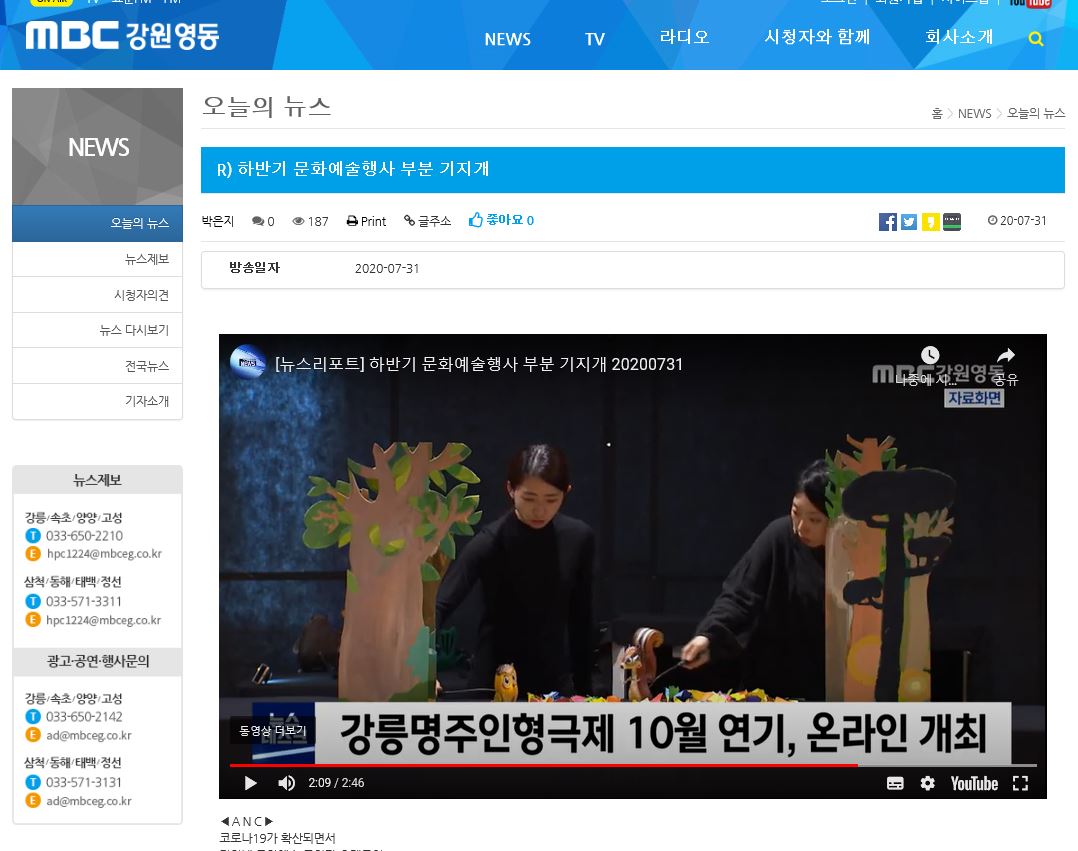Click the author name 박은지
Image resolution: width=1078 pixels, height=851 pixels.
click(x=218, y=221)
